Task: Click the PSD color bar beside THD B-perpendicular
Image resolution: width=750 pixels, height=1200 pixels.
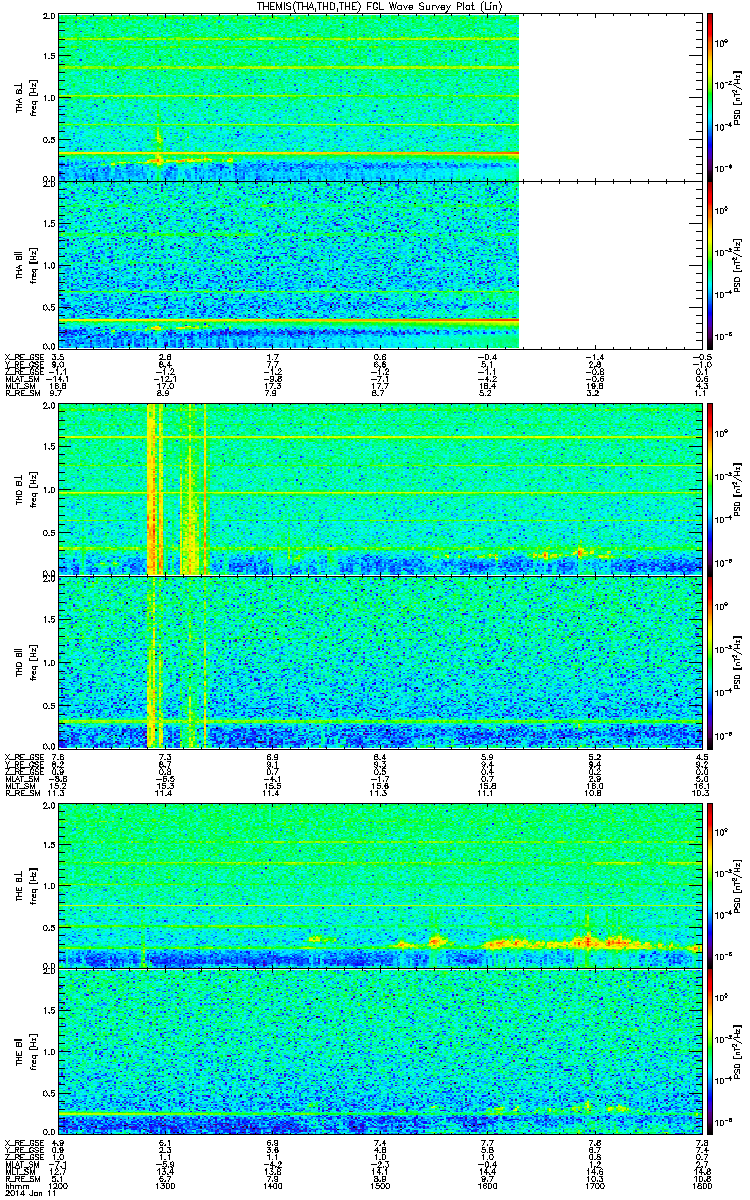Action: [709, 488]
